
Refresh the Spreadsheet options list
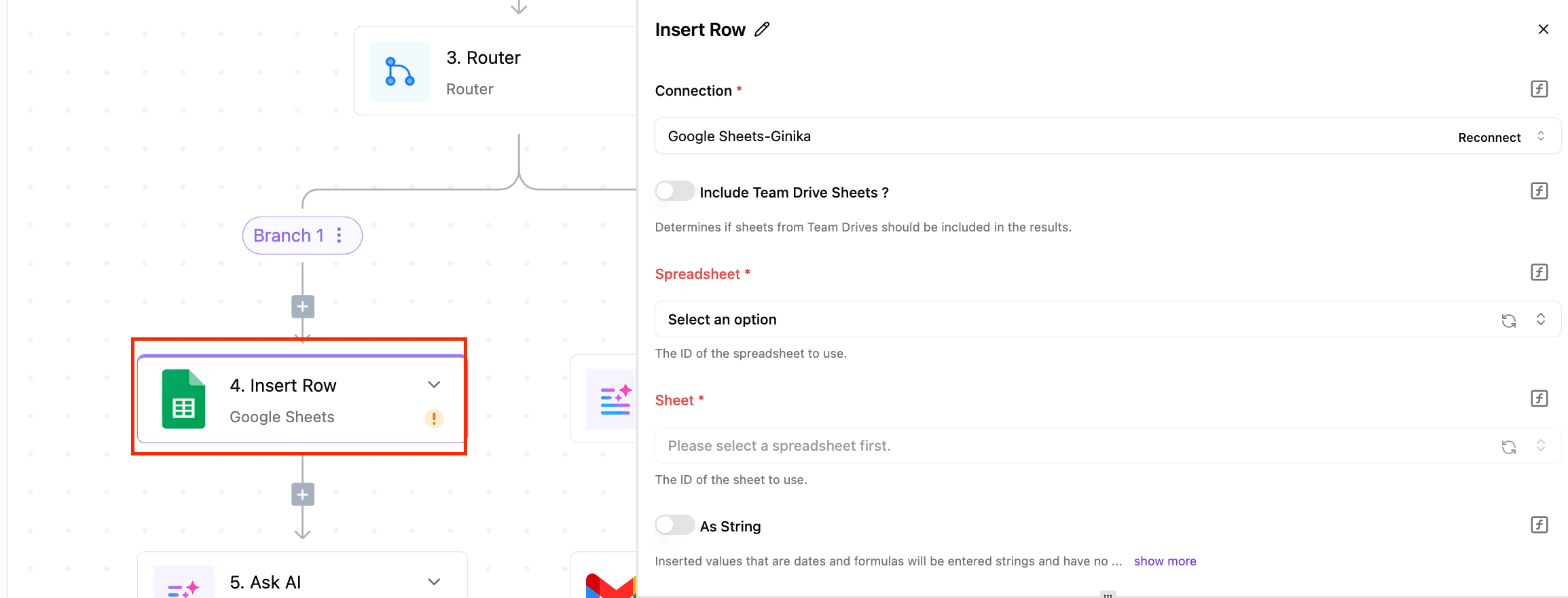point(1508,320)
